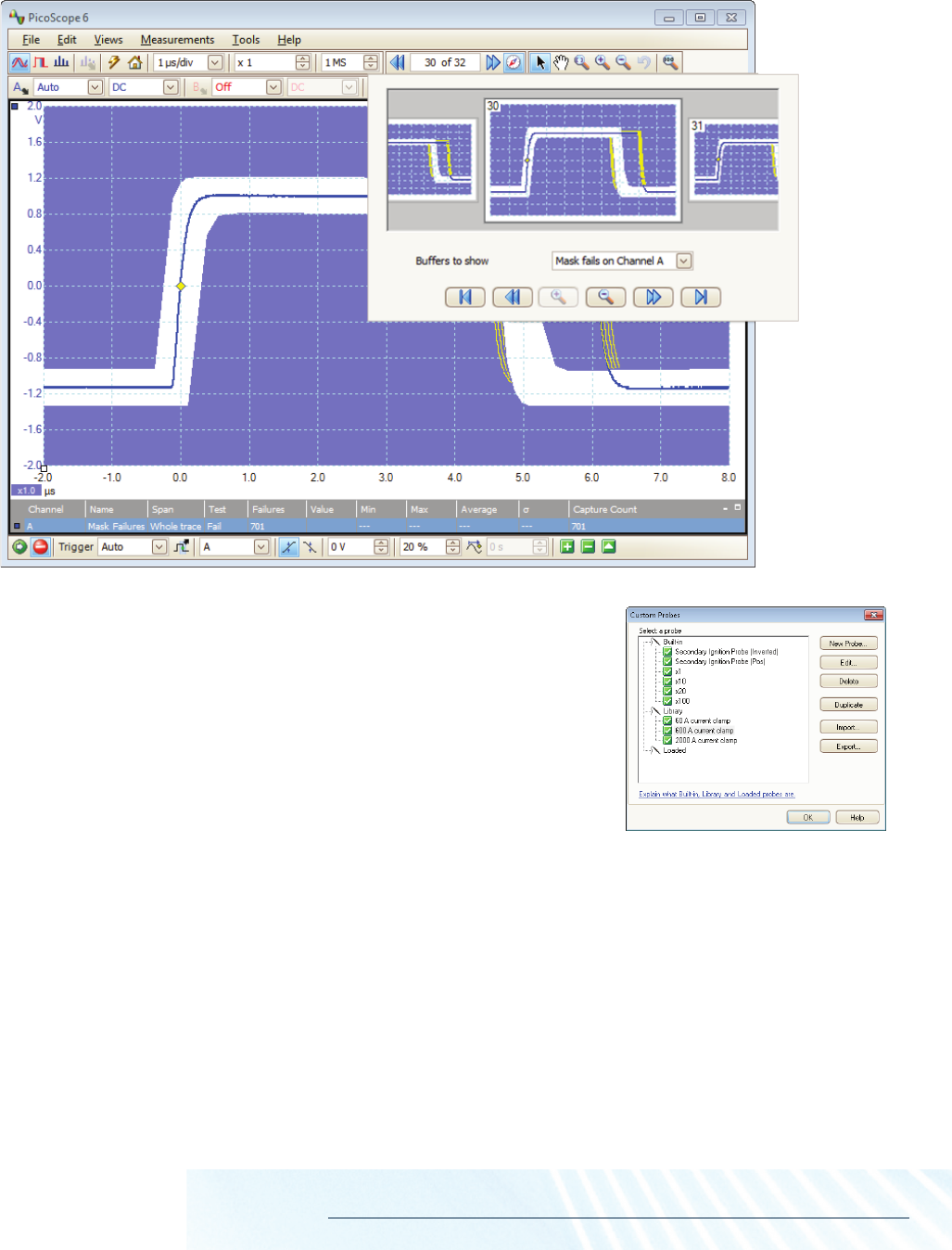Open the File menu
This screenshot has width=952, height=1250.
(x=31, y=40)
